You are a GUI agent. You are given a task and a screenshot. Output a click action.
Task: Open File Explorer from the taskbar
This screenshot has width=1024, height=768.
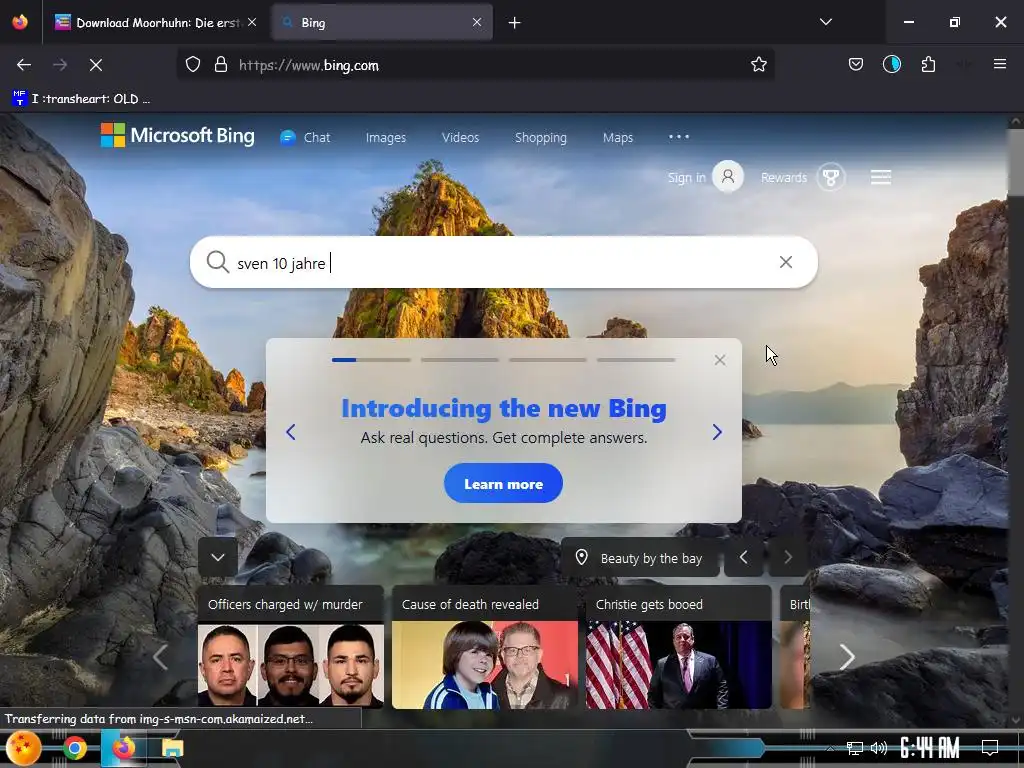point(172,748)
